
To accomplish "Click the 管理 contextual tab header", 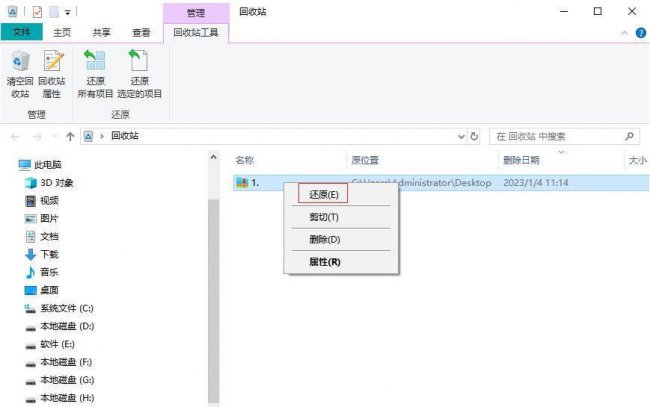I will (196, 13).
